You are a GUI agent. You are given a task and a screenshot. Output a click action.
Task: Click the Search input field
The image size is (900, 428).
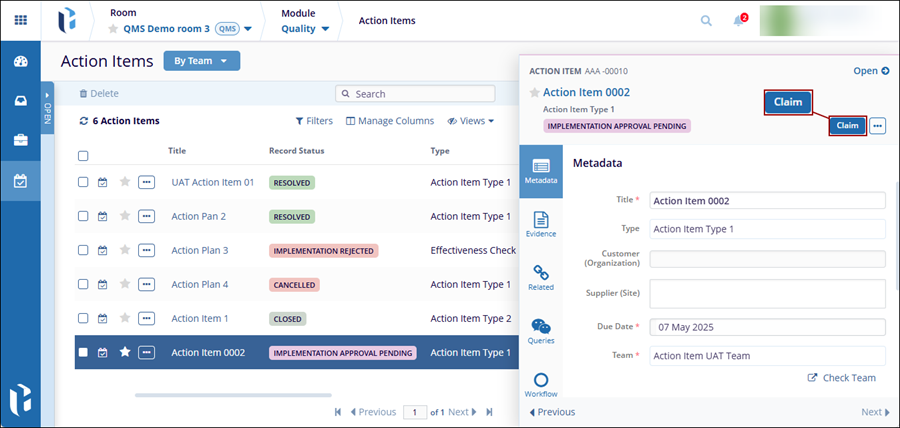tap(422, 93)
